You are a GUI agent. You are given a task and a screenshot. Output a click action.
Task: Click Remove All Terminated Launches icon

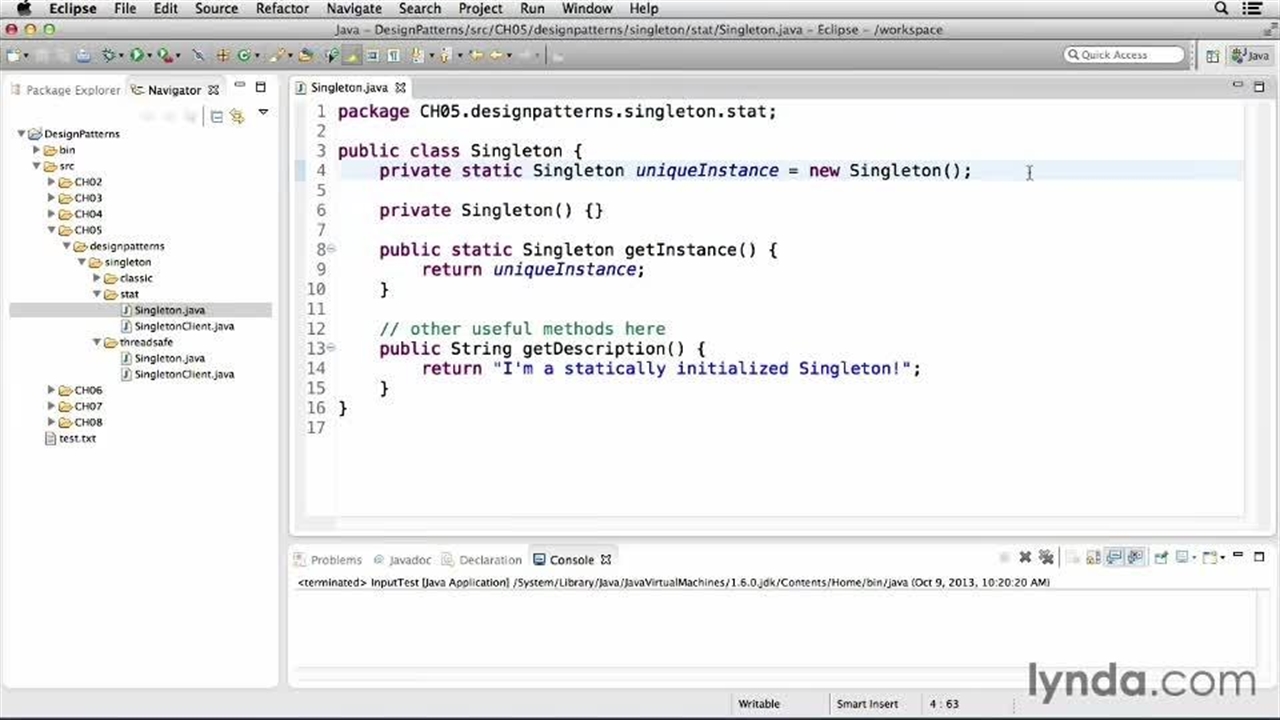[1046, 558]
